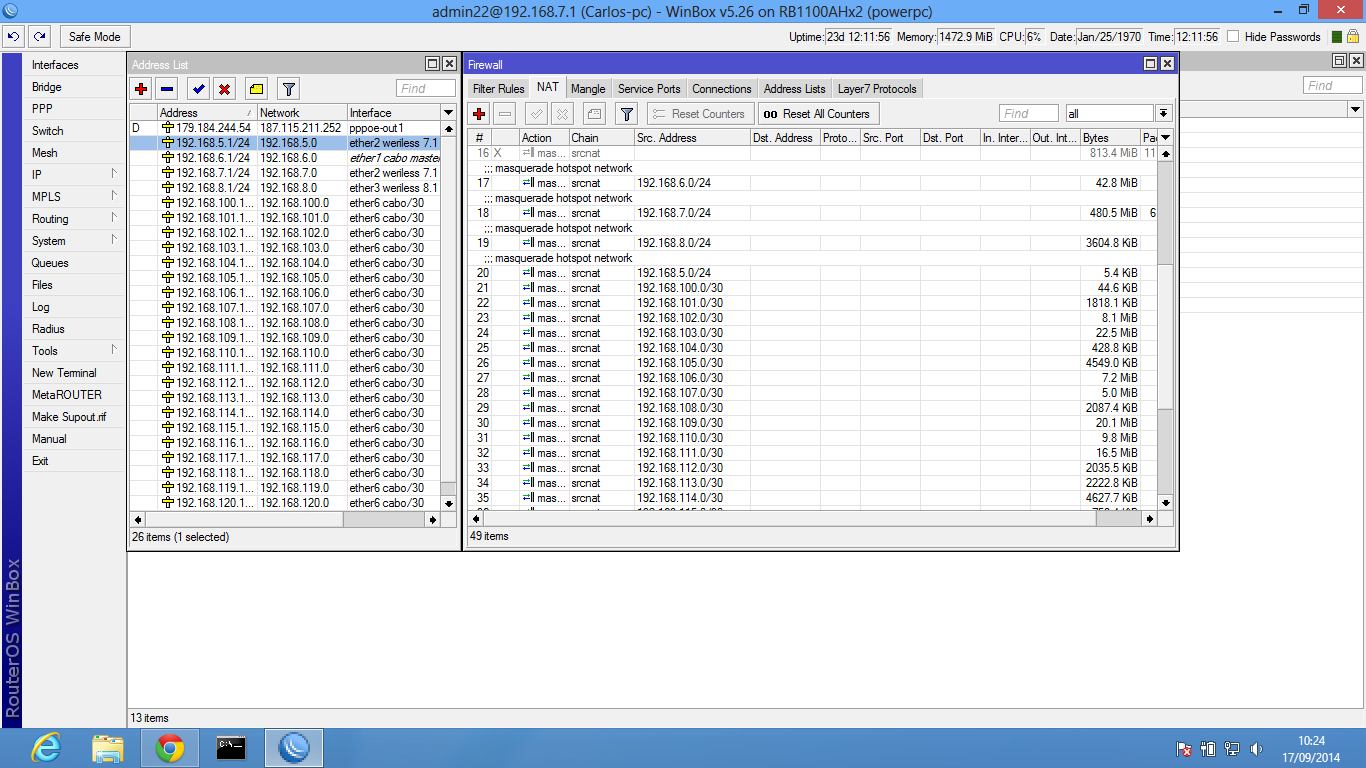Open Internet Explorer from the taskbar
Screen dimensions: 1366x768
click(x=46, y=748)
